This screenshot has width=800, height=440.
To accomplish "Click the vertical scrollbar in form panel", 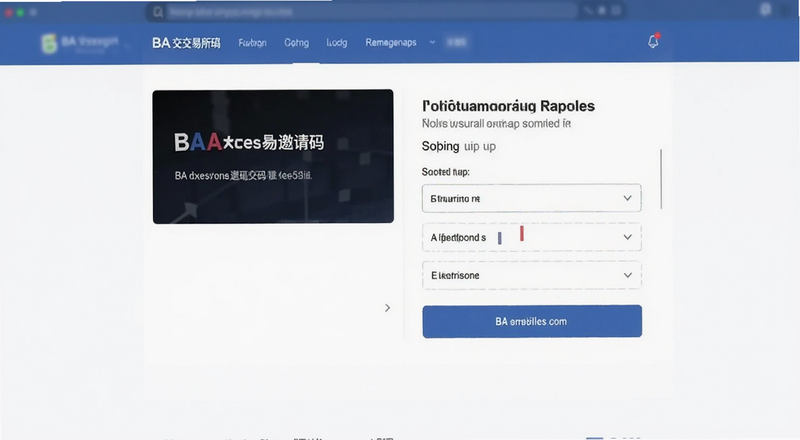I will click(661, 179).
